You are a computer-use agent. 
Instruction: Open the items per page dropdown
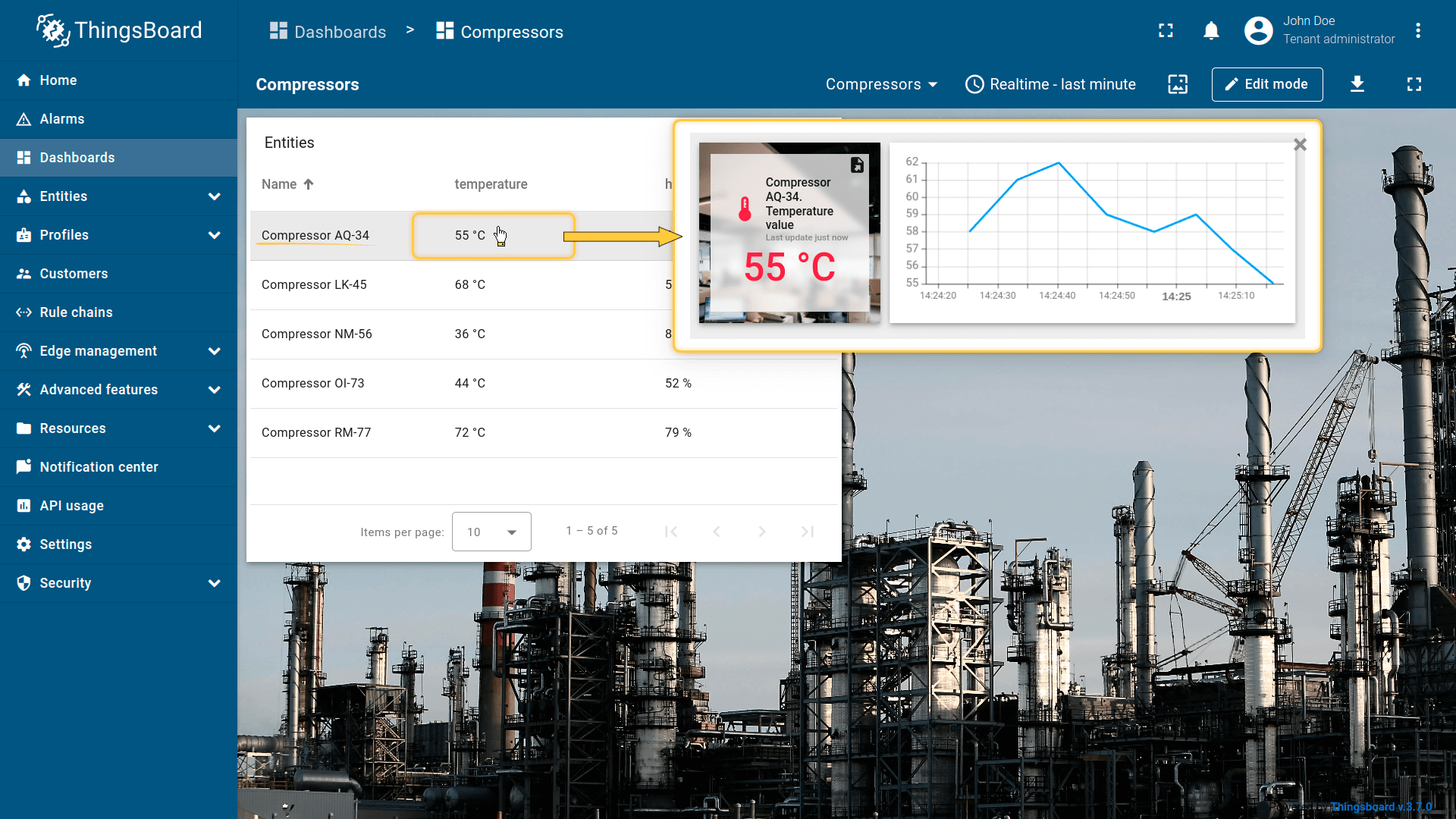491,532
